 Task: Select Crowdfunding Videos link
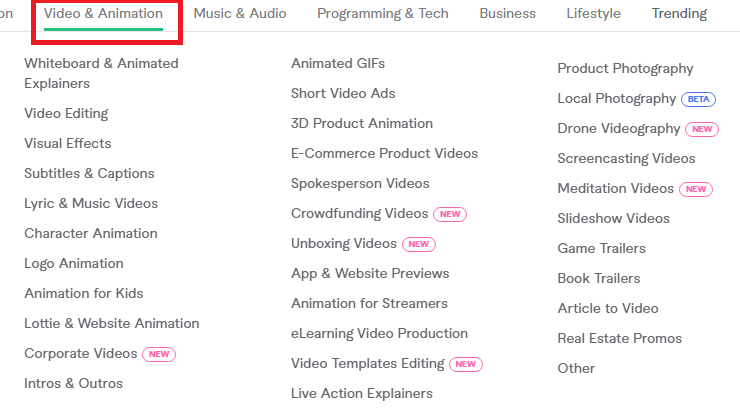[359, 213]
